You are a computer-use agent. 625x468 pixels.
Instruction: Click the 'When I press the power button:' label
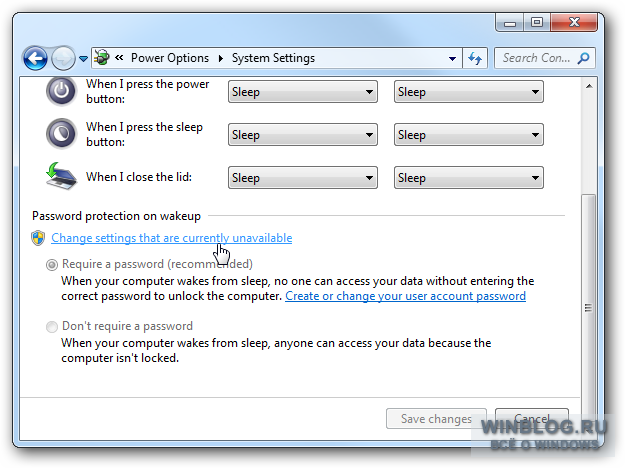pyautogui.click(x=147, y=91)
